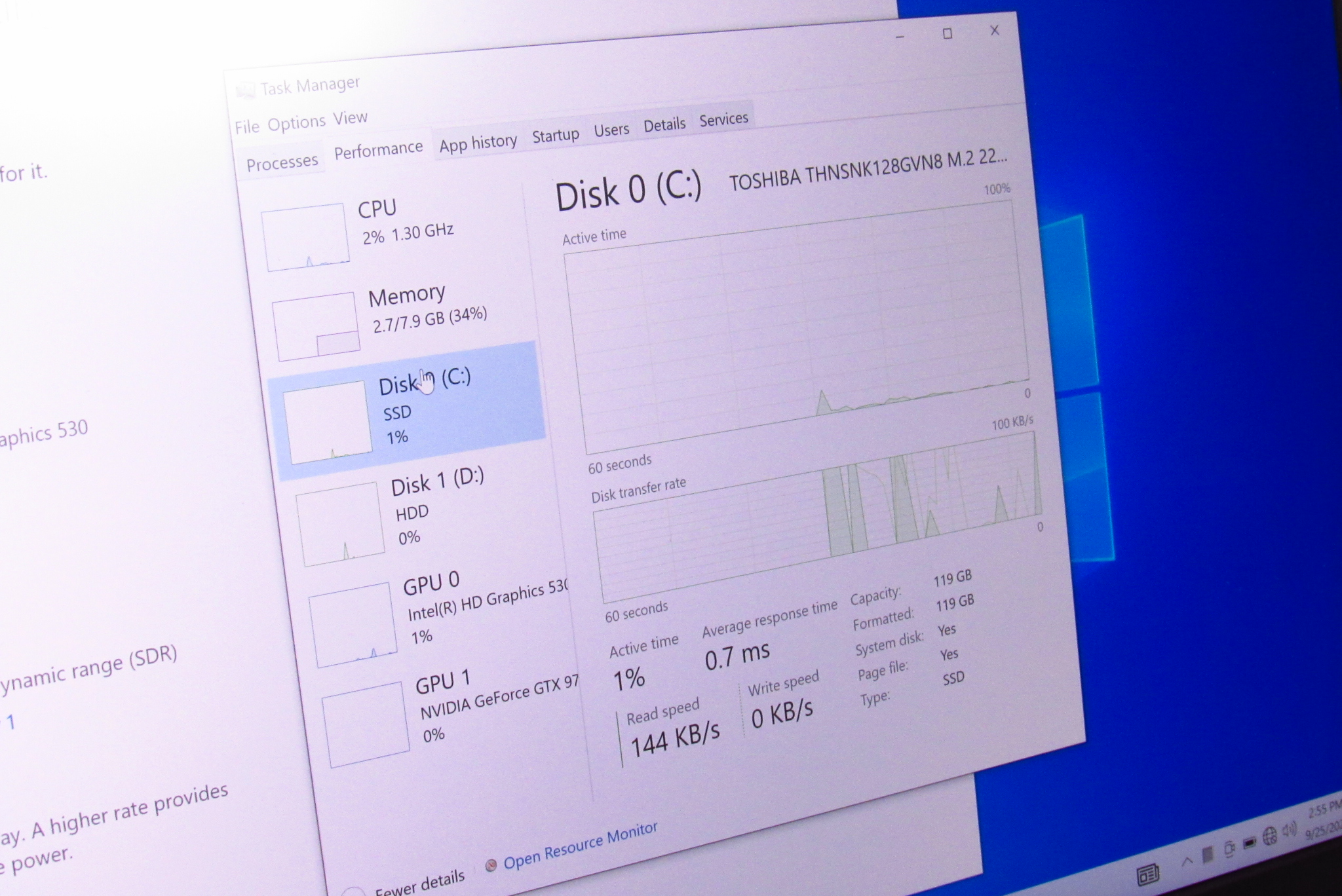The height and width of the screenshot is (896, 1342).
Task: Click the Resource Monitor gauge icon
Action: pyautogui.click(x=491, y=866)
